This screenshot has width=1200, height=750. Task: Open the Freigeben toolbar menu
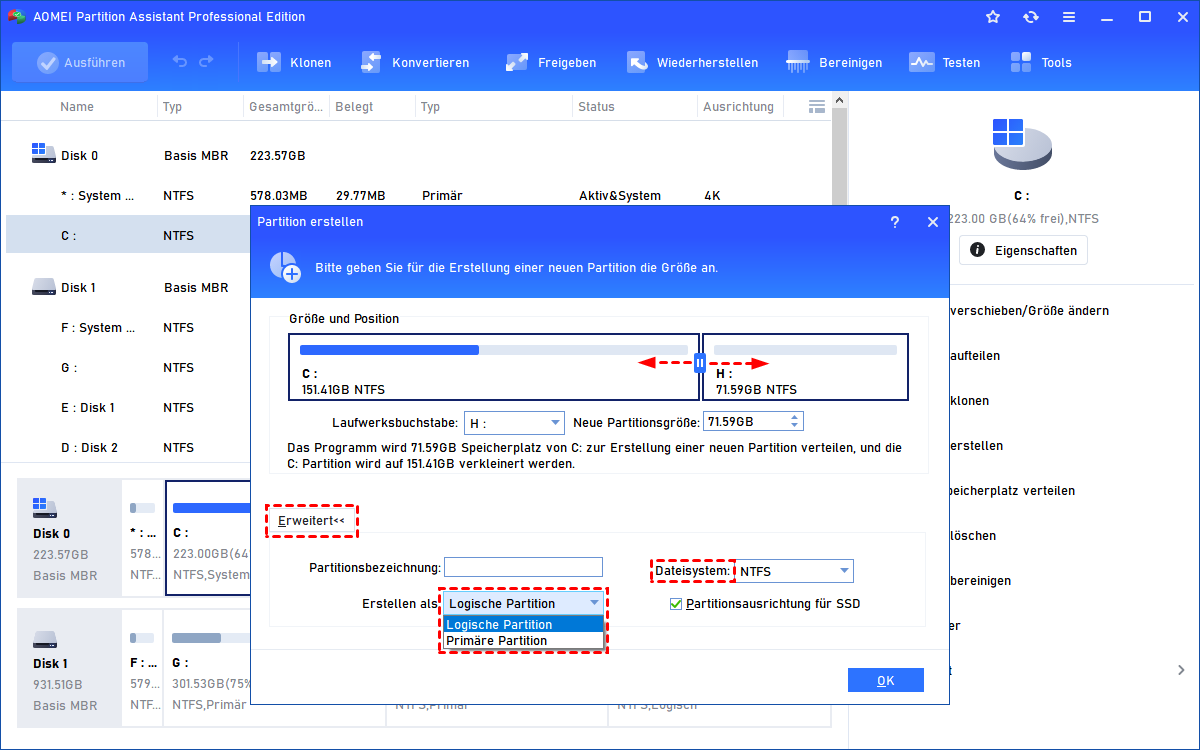point(551,62)
